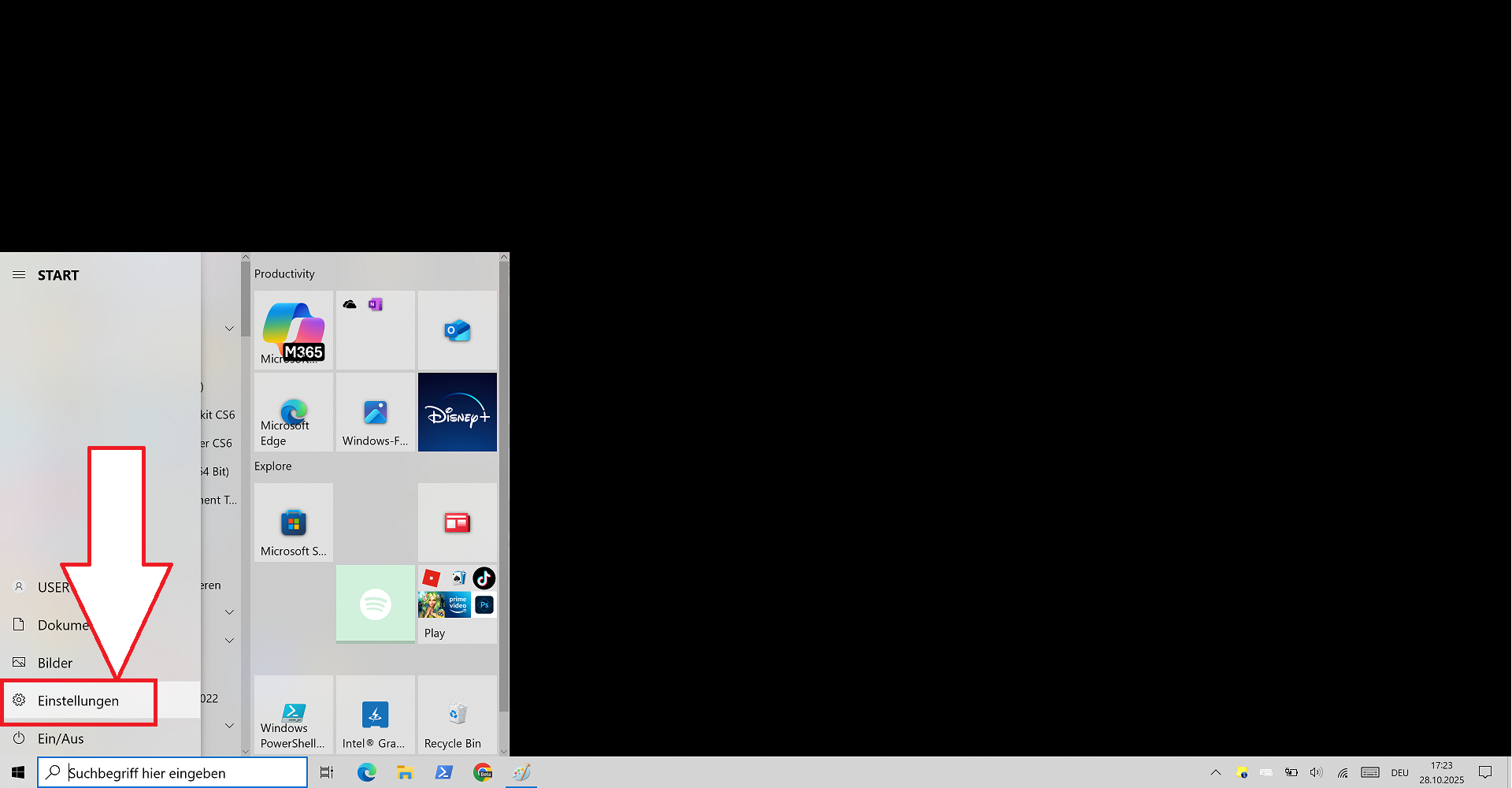Open the Microsoft Store tile
The width and height of the screenshot is (1512, 788).
pos(293,522)
